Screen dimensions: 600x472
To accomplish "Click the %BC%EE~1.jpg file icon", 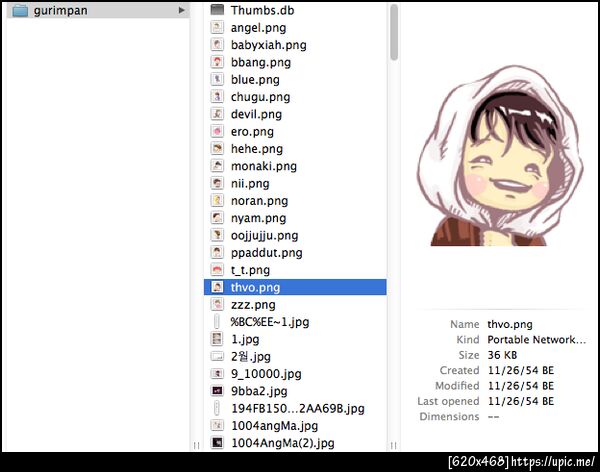I will (x=217, y=322).
